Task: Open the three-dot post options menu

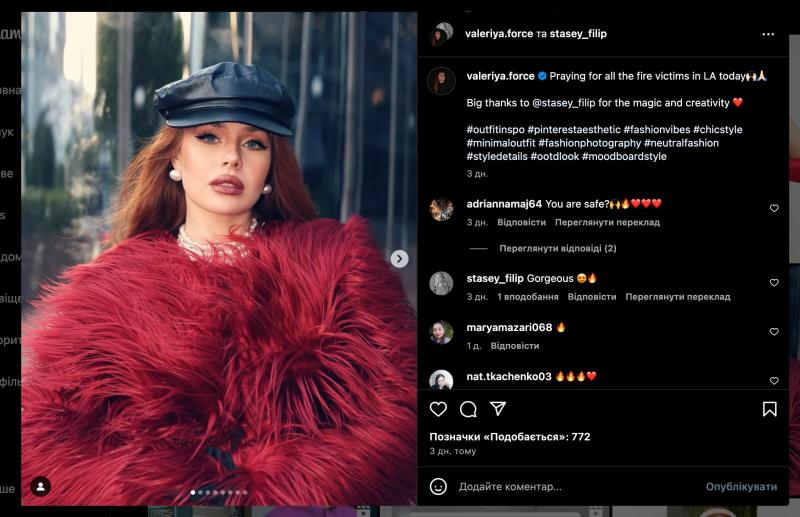Action: point(768,34)
